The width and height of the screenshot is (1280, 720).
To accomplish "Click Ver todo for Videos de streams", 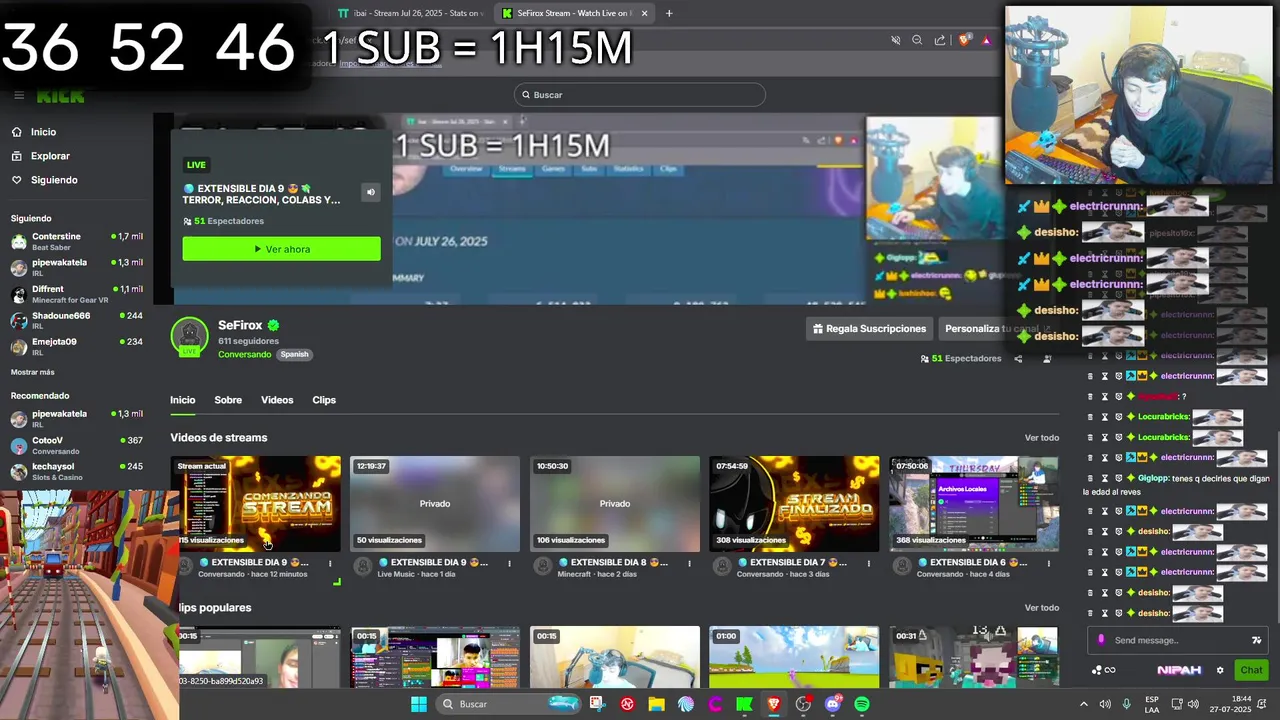I will point(1042,438).
